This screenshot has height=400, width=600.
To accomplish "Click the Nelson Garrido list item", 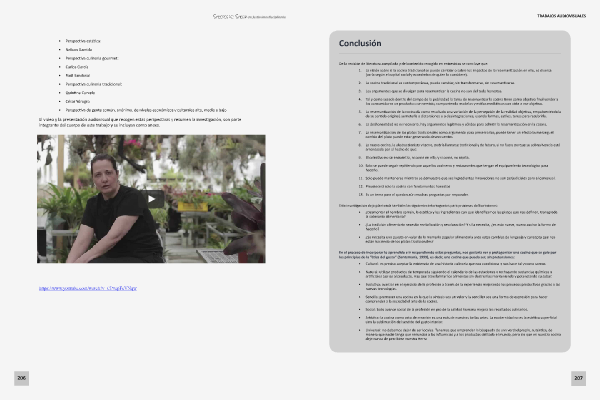I will click(80, 47).
